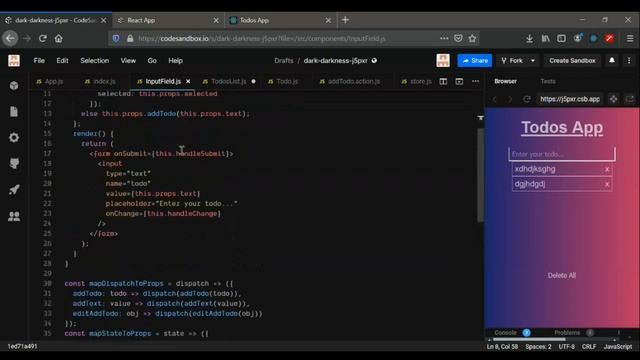Open the configuration gear sidebar icon
The width and height of the screenshot is (640, 360).
14,138
